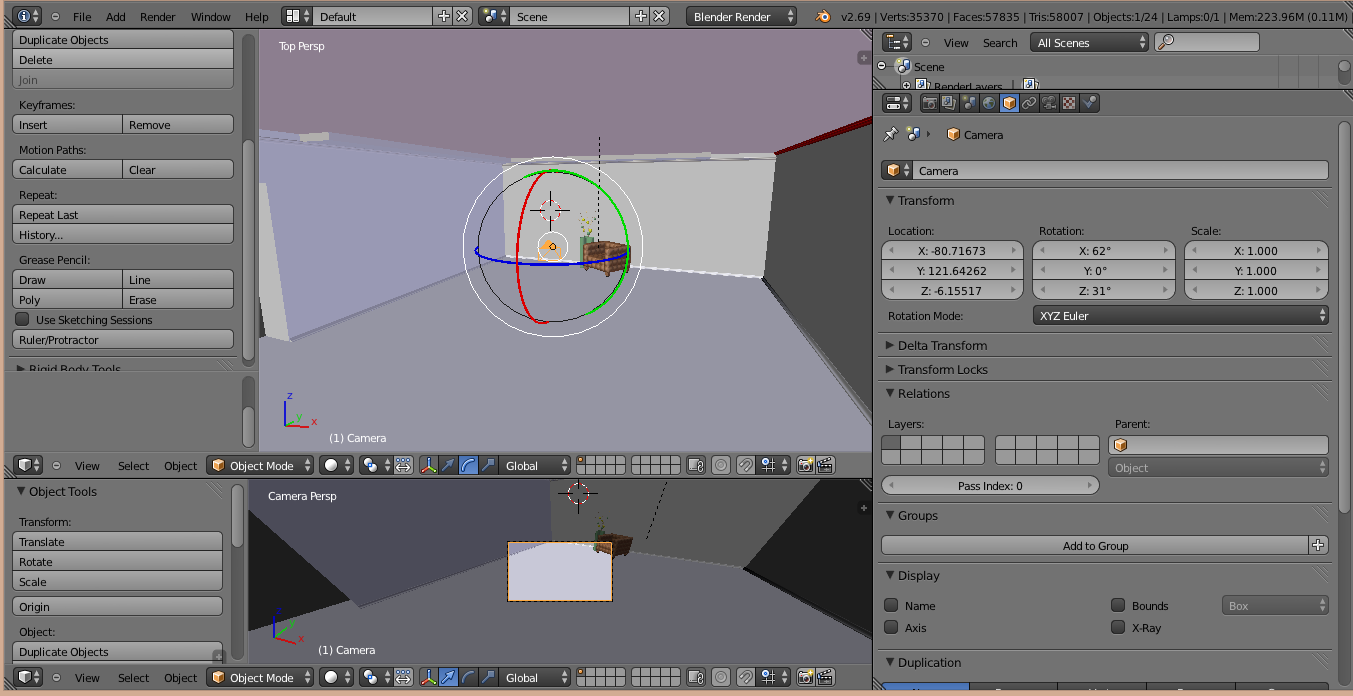Click the Ruler/Protractor button

(x=123, y=339)
